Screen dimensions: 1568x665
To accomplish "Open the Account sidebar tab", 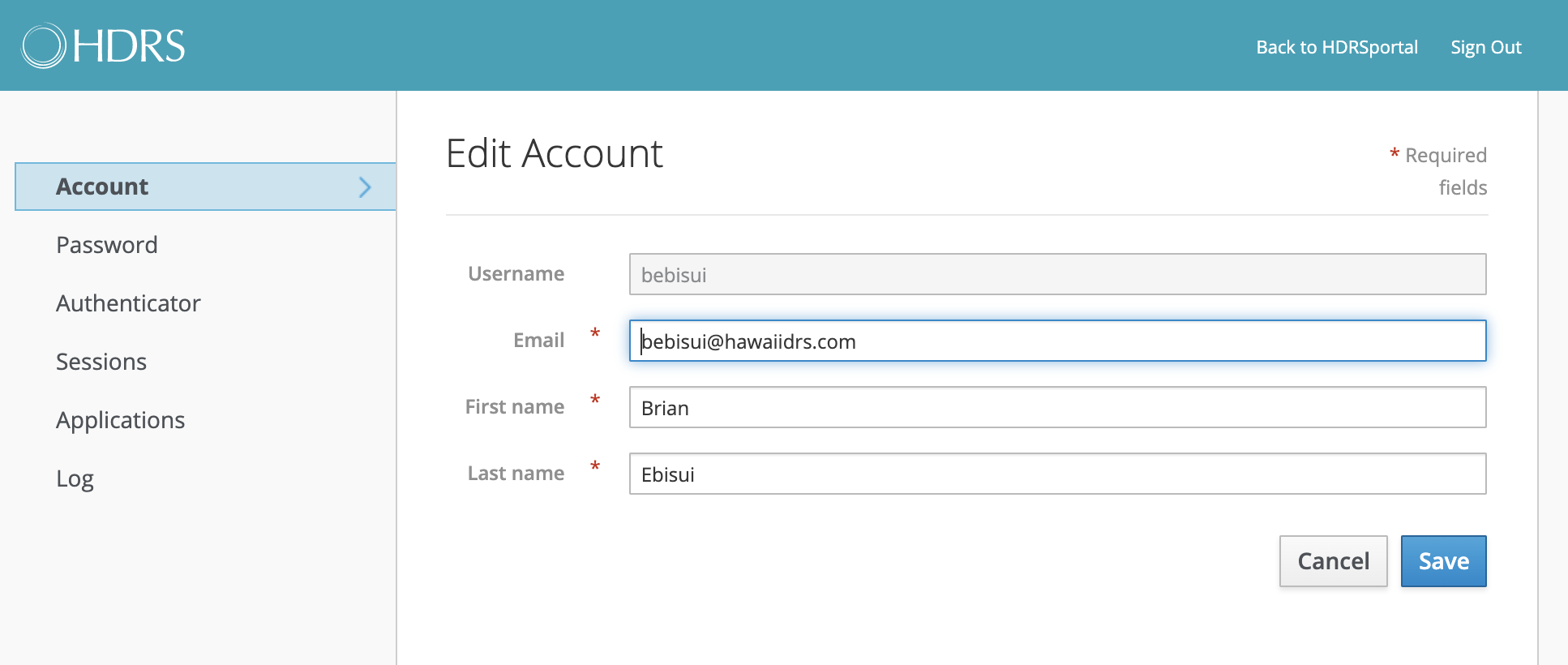I will point(205,187).
